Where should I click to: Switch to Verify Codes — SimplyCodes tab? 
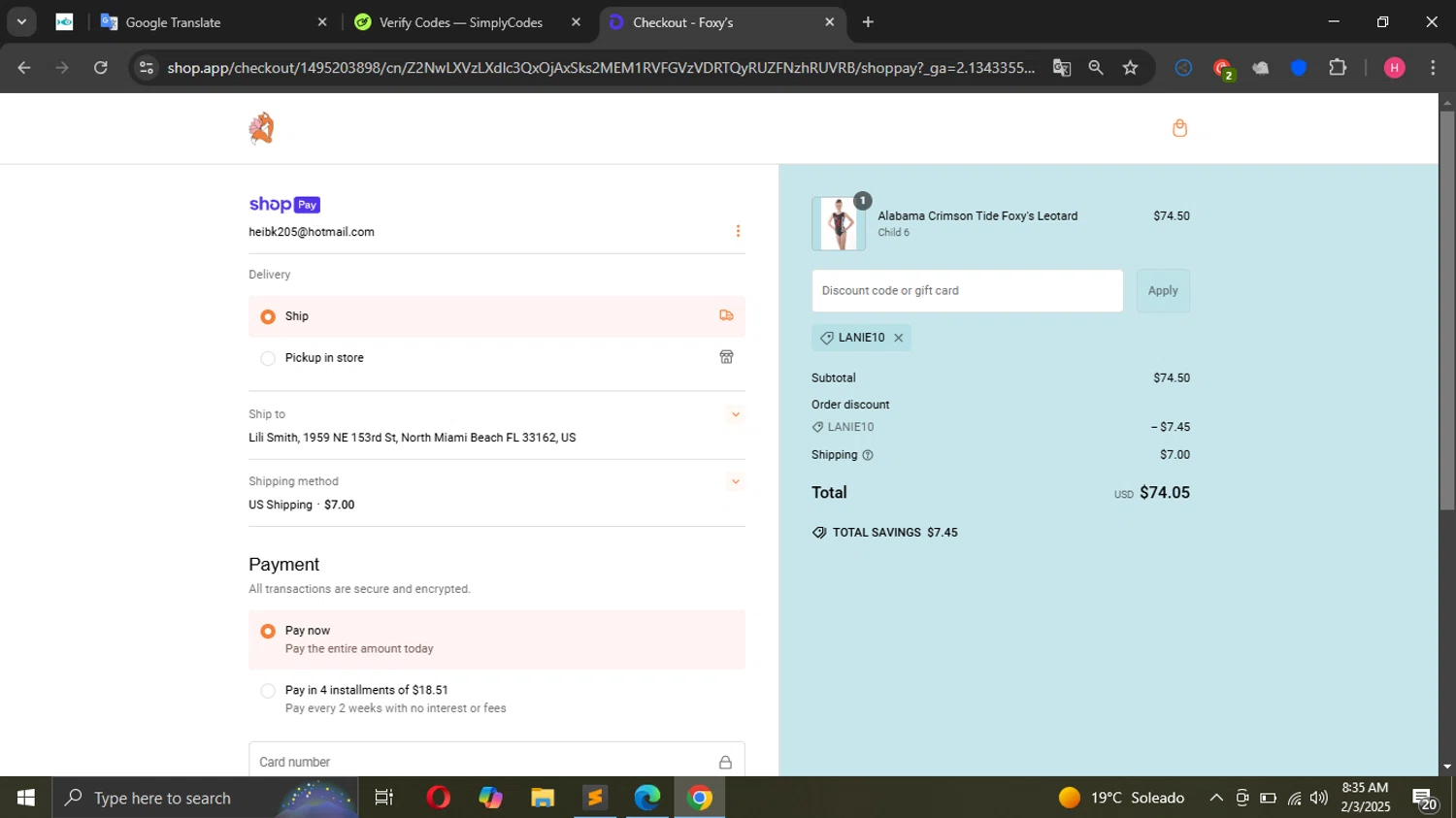(469, 22)
